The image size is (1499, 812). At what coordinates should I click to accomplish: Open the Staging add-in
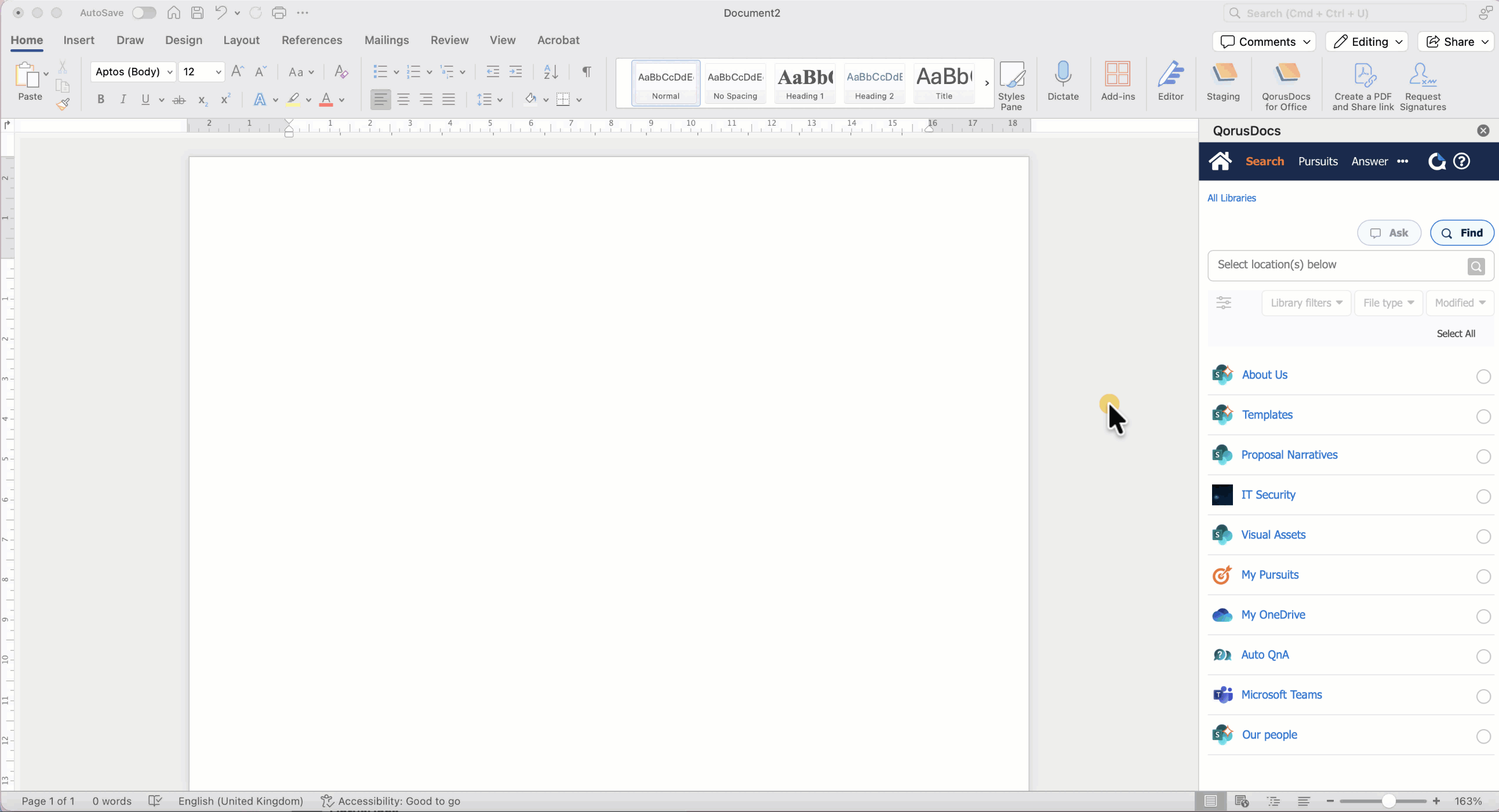point(1223,81)
